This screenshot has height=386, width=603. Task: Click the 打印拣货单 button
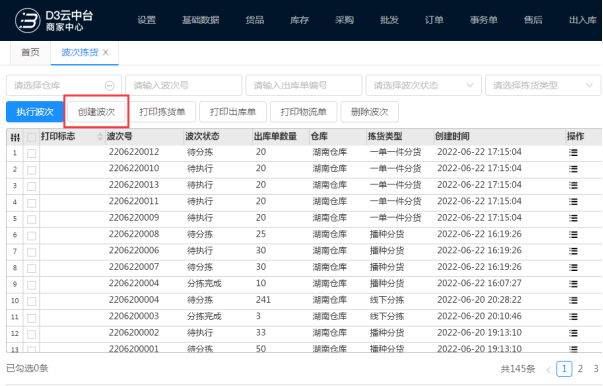click(162, 112)
